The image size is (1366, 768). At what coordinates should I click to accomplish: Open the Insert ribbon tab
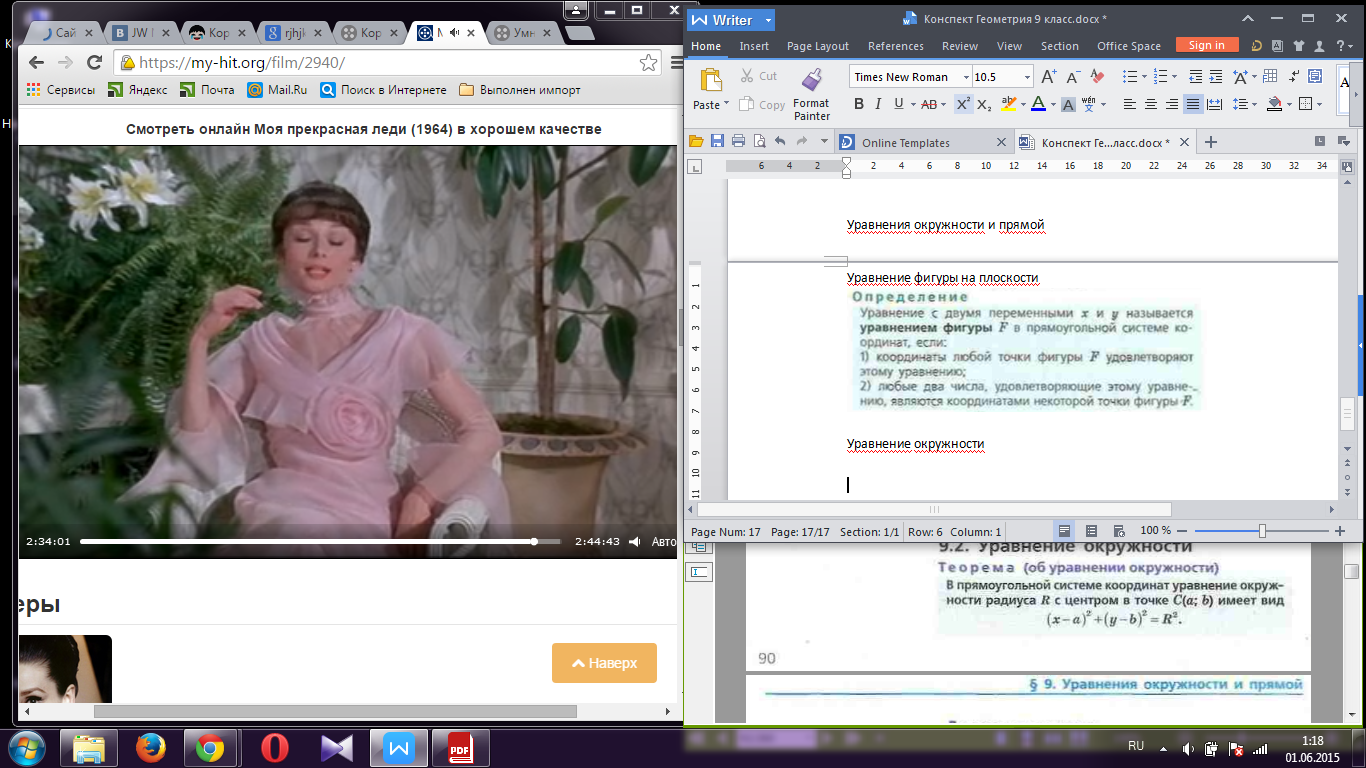click(x=754, y=46)
